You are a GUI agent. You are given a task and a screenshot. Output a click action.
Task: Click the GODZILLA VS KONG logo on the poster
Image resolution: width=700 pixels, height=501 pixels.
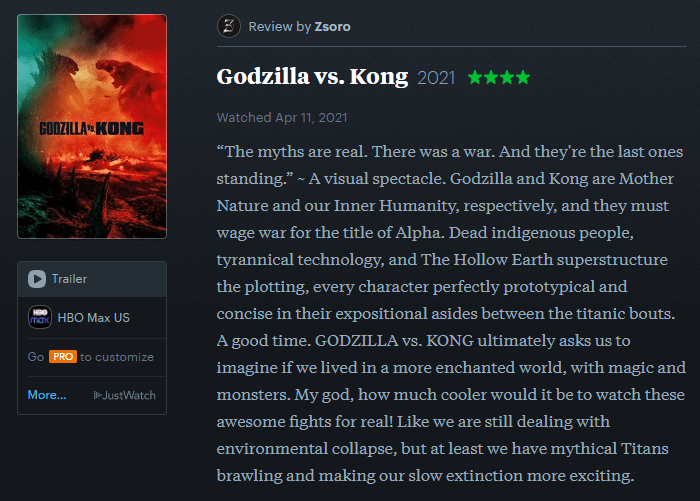tap(91, 127)
